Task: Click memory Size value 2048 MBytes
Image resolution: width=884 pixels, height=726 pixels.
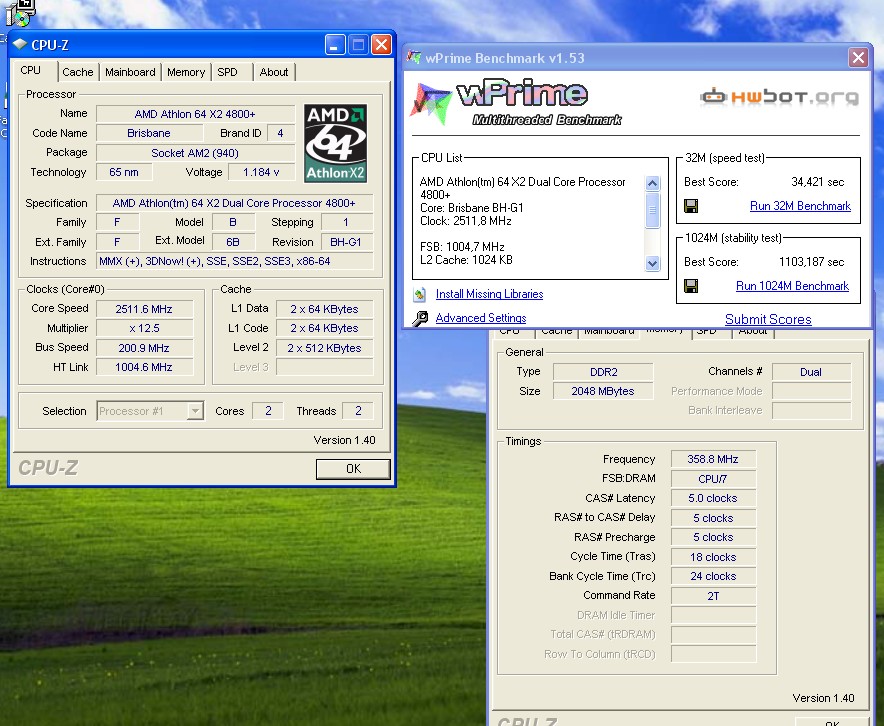Action: [x=603, y=391]
